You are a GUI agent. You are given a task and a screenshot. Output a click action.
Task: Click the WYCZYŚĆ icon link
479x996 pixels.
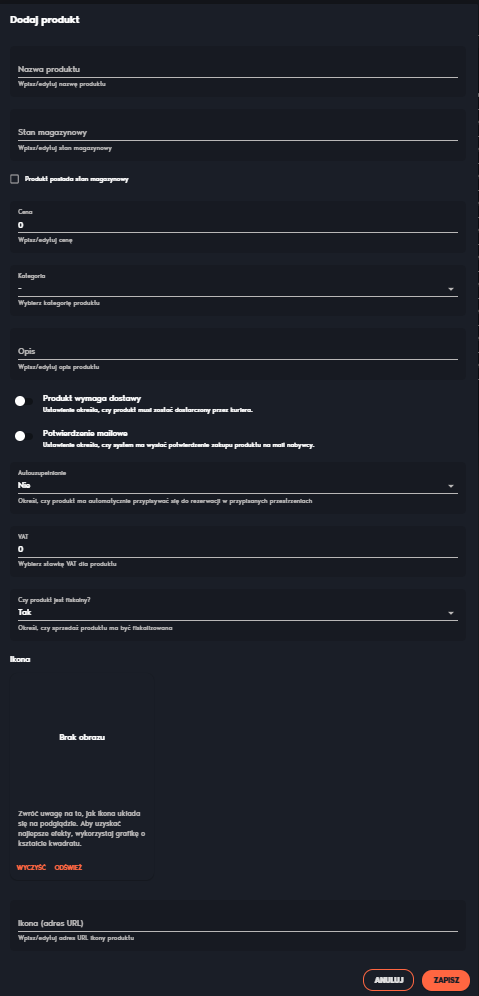(31, 868)
